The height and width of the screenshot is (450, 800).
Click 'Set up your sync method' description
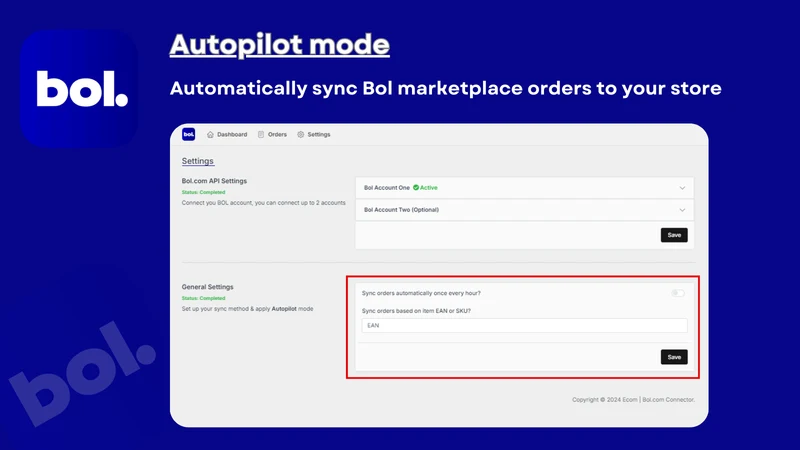(x=247, y=309)
